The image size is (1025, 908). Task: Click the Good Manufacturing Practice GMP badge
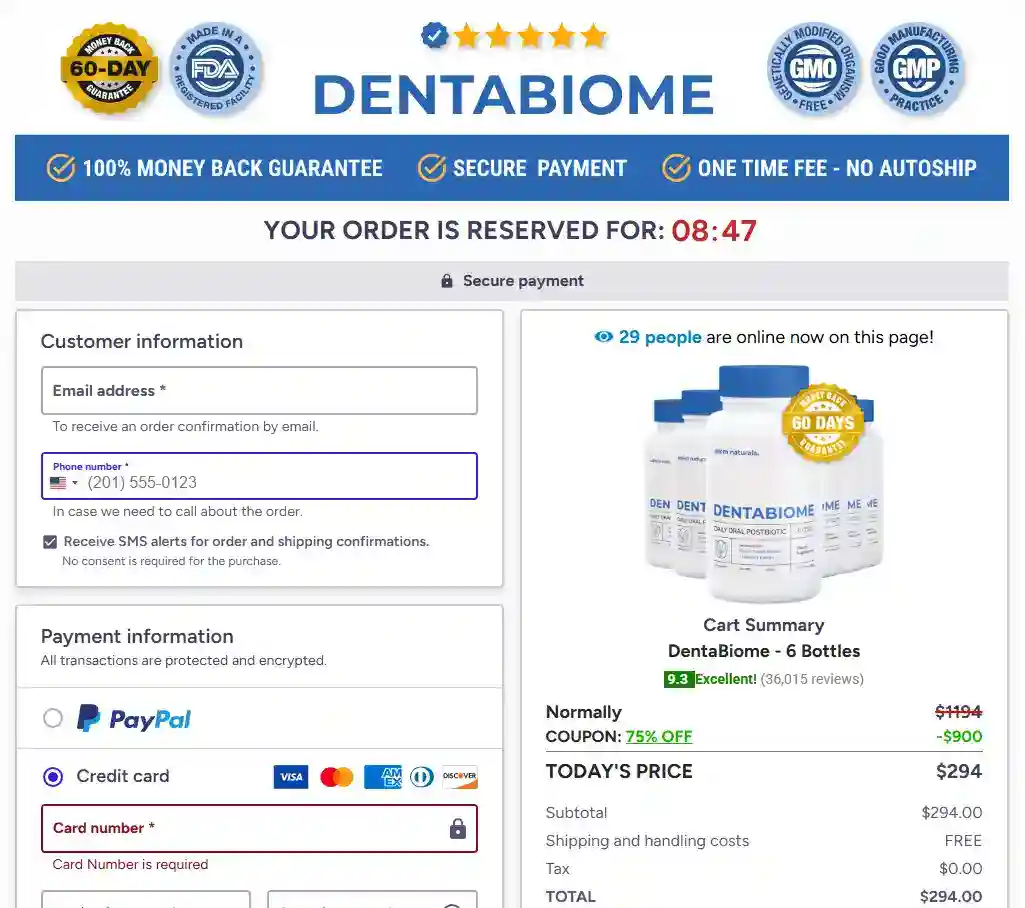(916, 69)
